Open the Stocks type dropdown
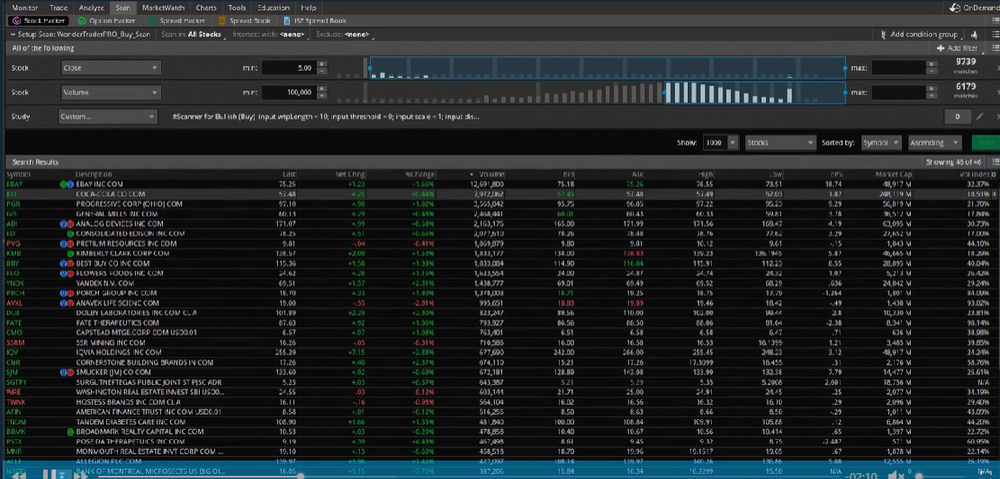The image size is (1000, 479). pos(781,143)
